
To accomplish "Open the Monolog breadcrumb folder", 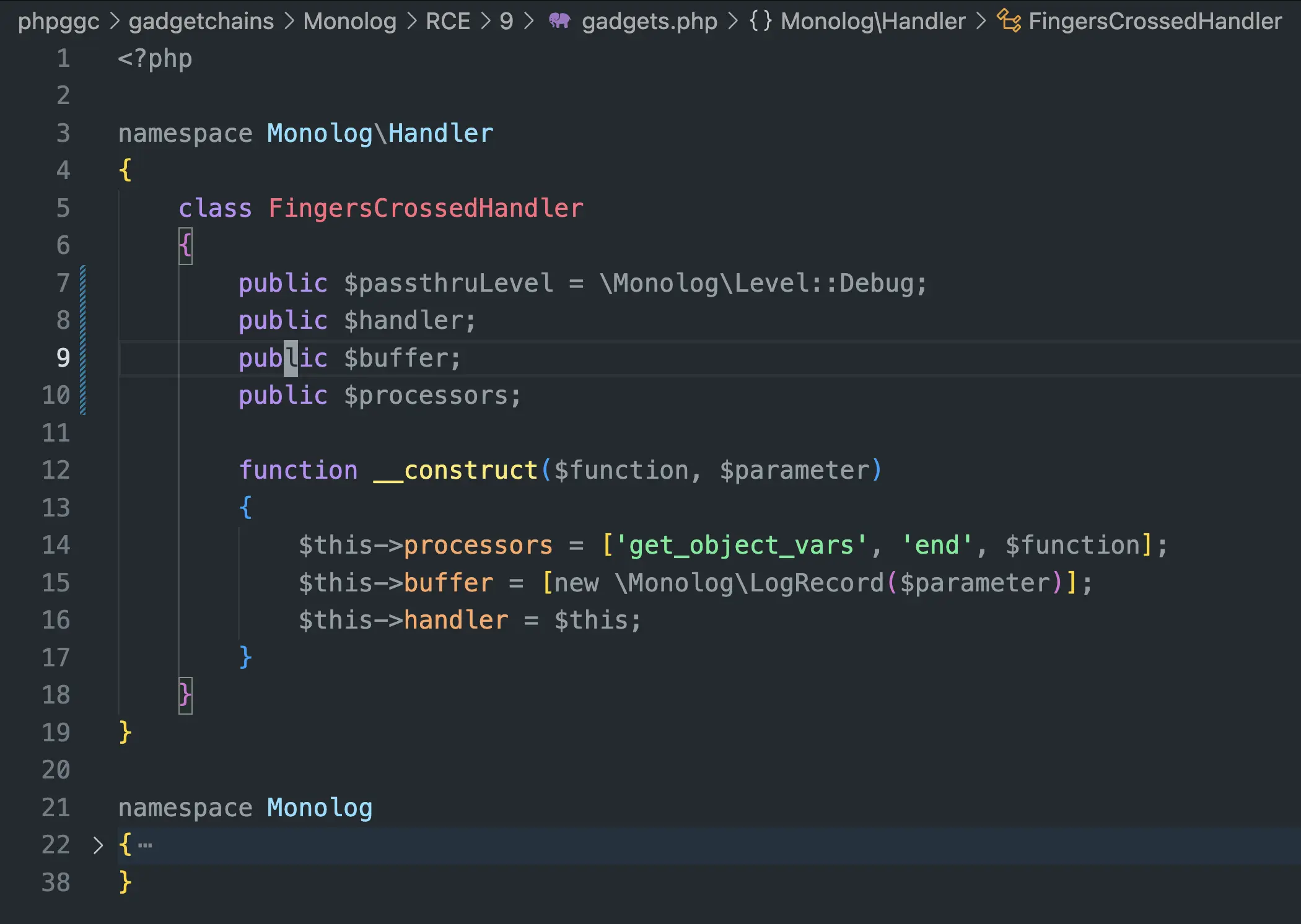I will [x=349, y=21].
